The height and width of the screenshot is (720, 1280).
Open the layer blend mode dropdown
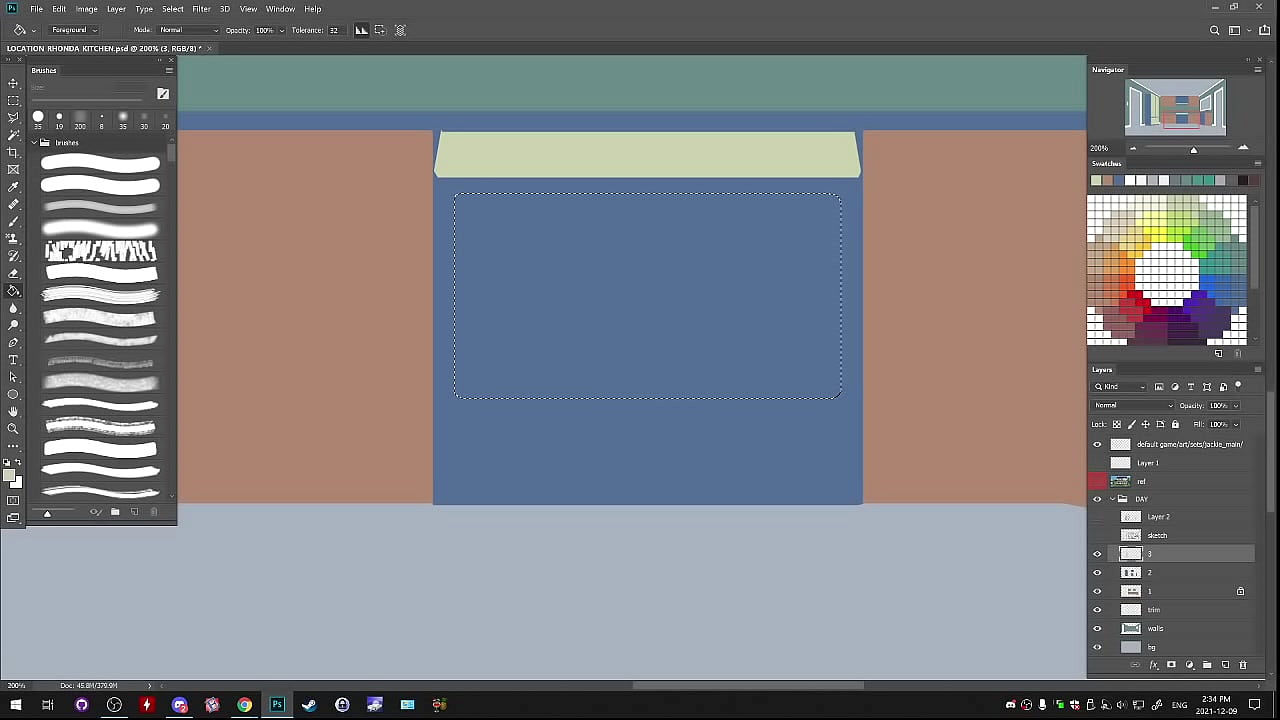coord(1133,405)
